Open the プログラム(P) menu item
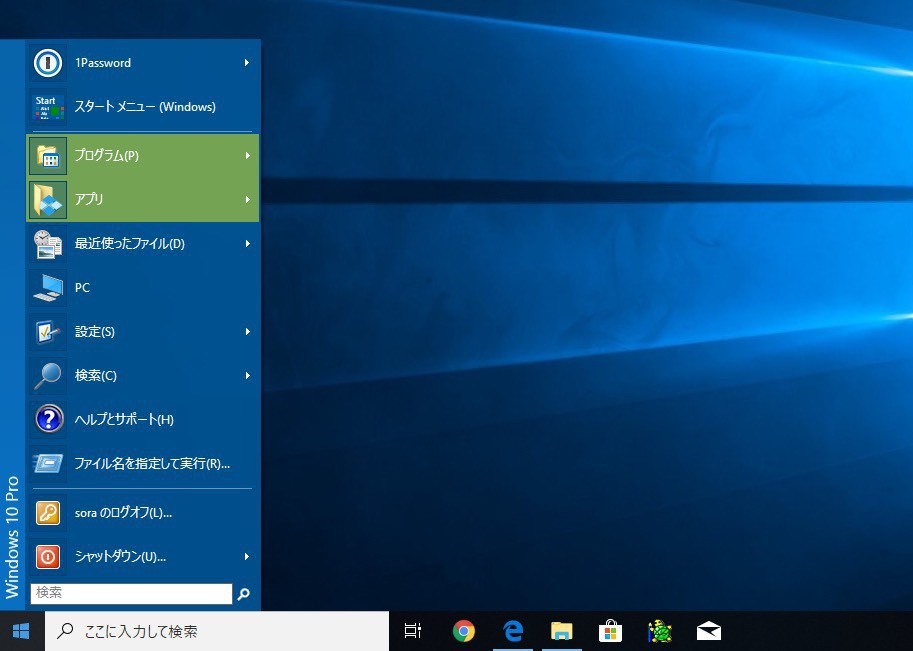Screen dimensions: 913x651 142,155
